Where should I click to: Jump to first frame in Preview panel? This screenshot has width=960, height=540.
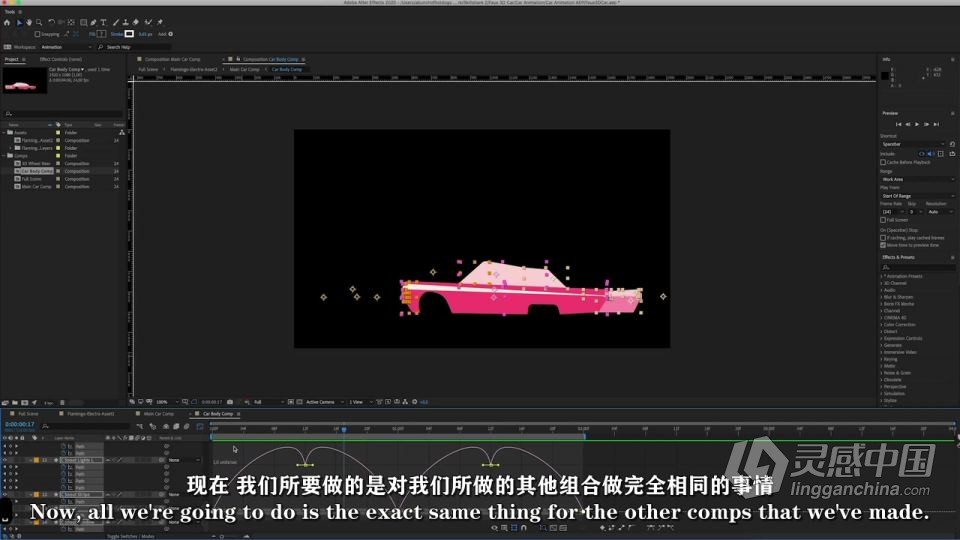point(898,124)
